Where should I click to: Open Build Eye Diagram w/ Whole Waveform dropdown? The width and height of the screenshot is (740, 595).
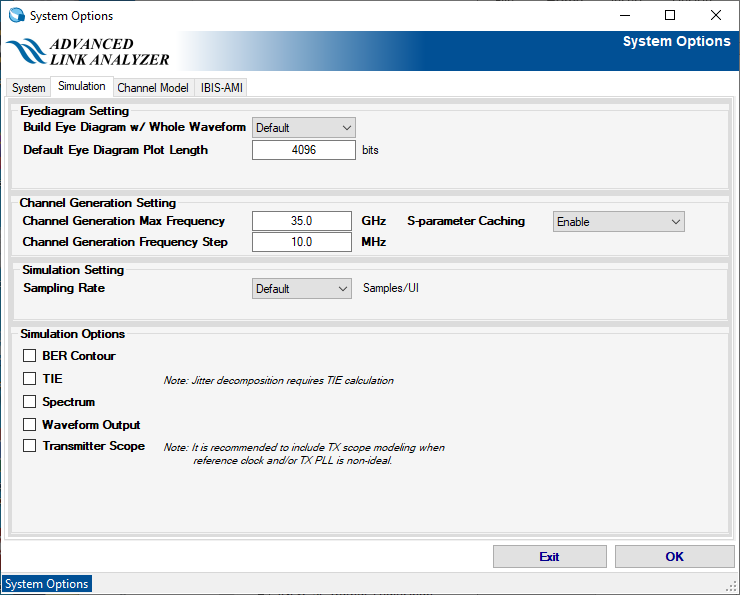pyautogui.click(x=303, y=128)
